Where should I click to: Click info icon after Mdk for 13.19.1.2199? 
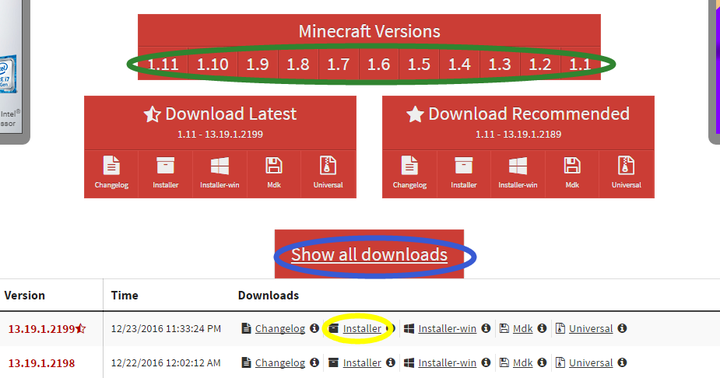pos(542,328)
